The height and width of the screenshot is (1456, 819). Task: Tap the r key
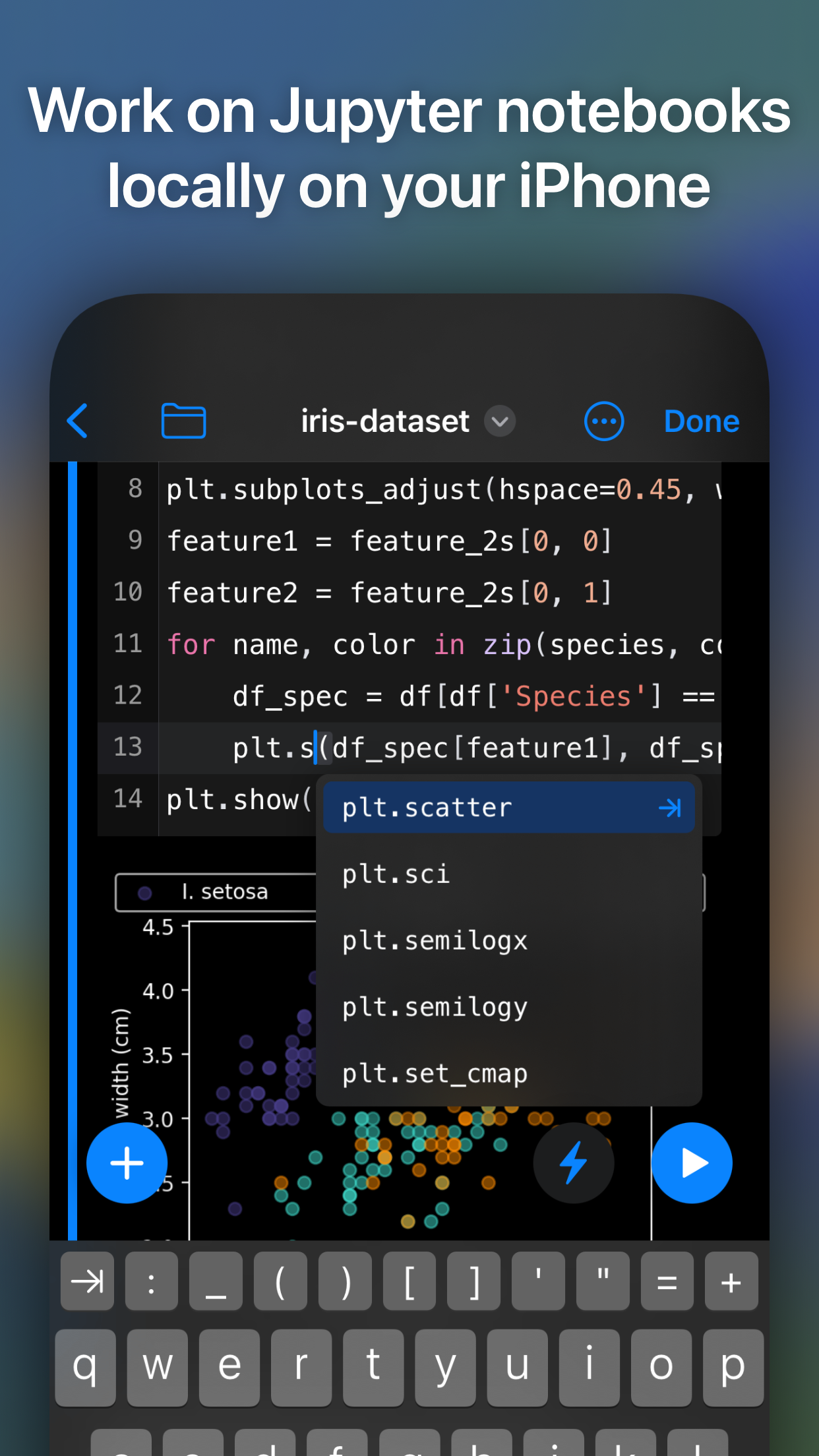click(301, 1368)
